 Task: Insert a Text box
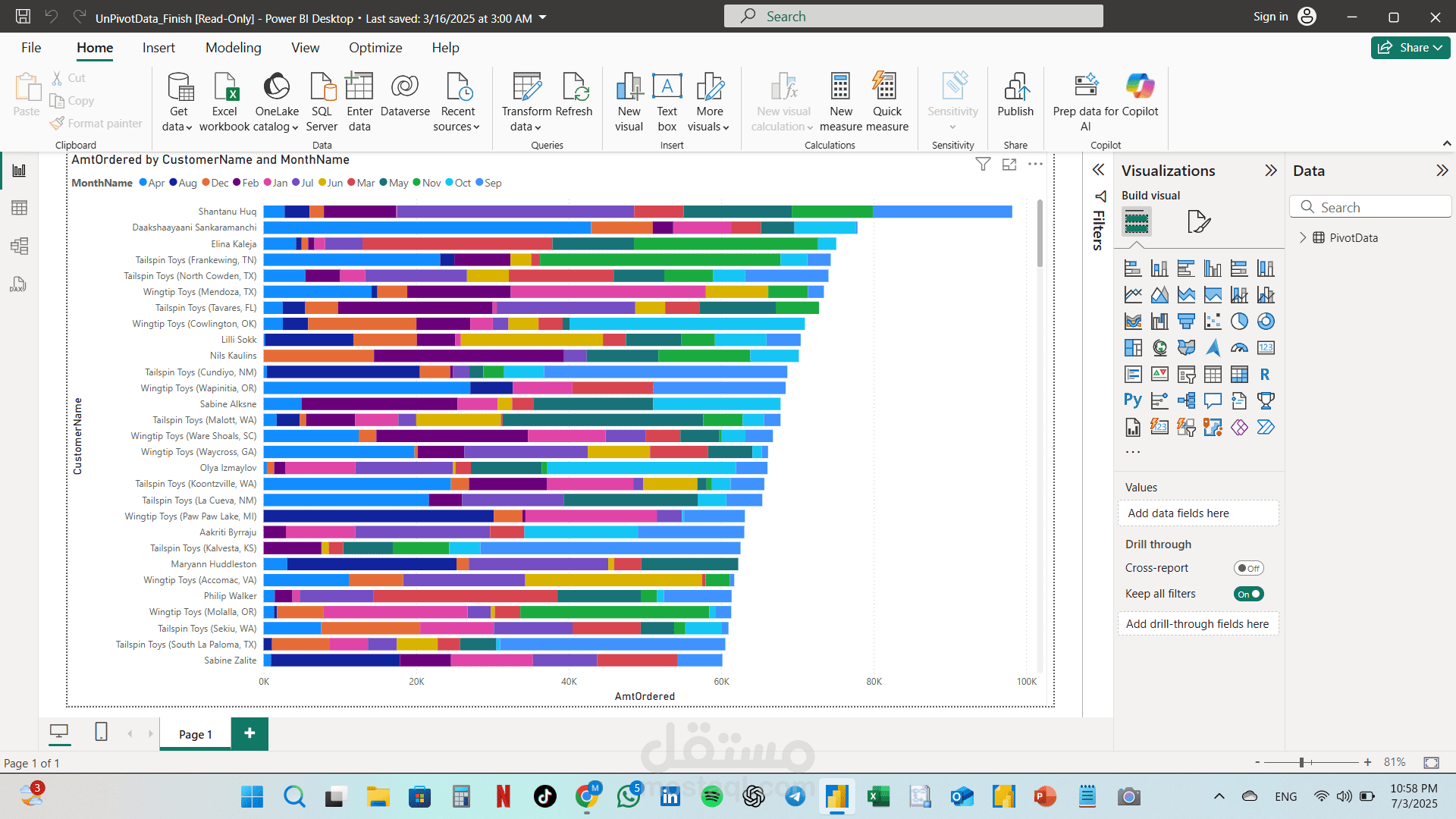click(x=667, y=102)
